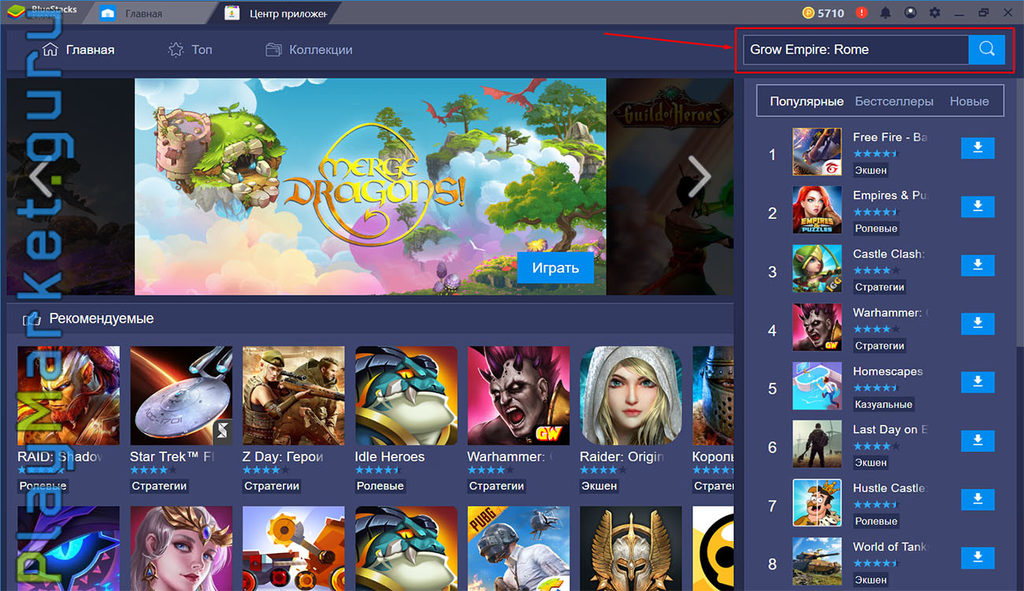Open Star Trek Fleet Command recommended game
This screenshot has width=1024, height=591.
(x=181, y=396)
